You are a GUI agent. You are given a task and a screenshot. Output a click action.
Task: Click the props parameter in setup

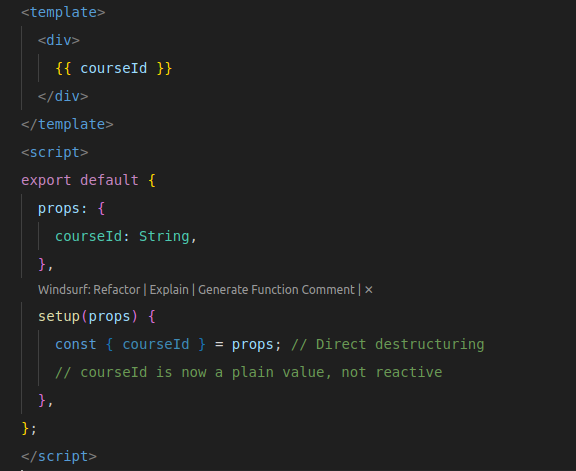(109, 316)
